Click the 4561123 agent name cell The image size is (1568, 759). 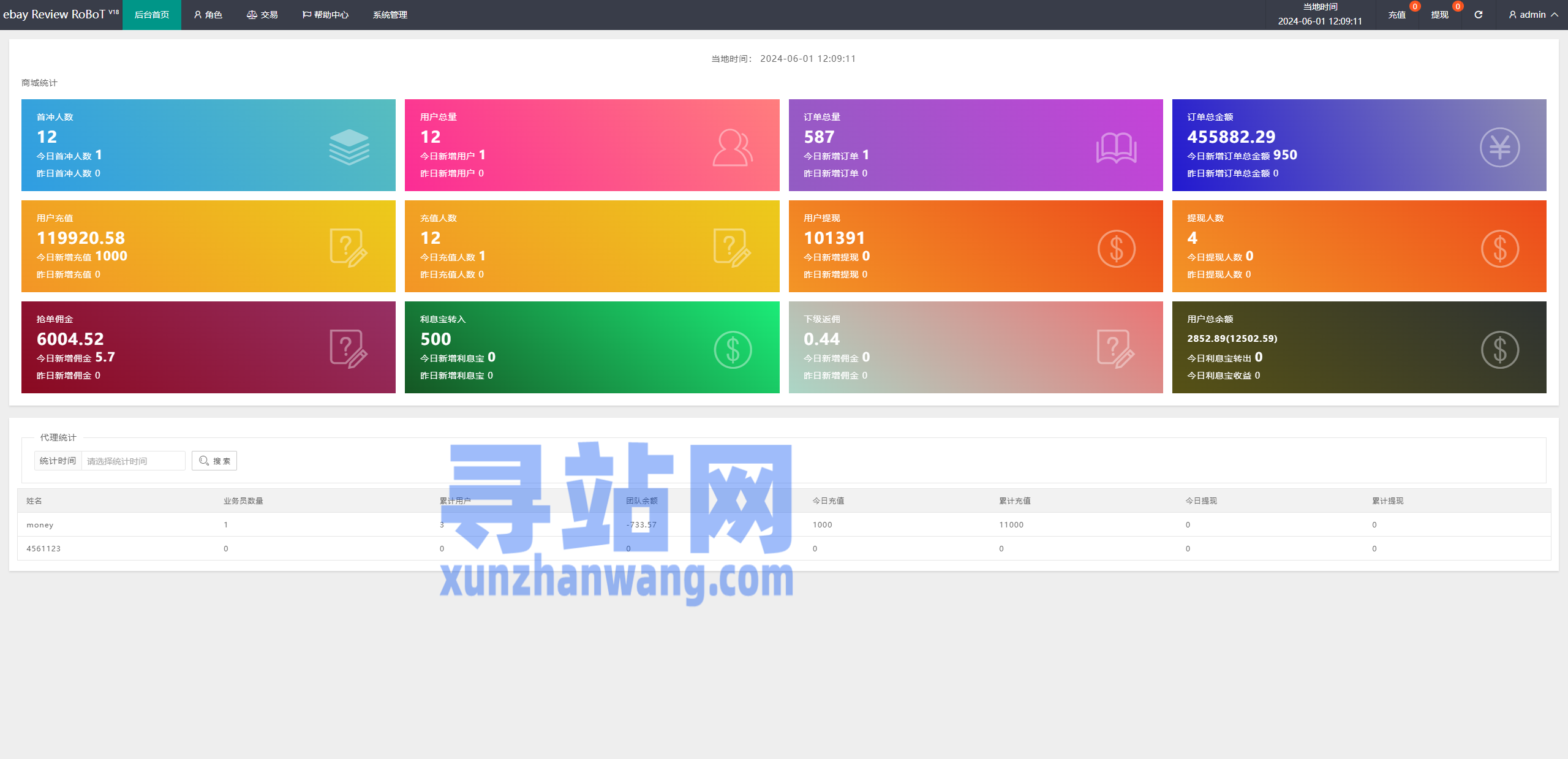(43, 548)
